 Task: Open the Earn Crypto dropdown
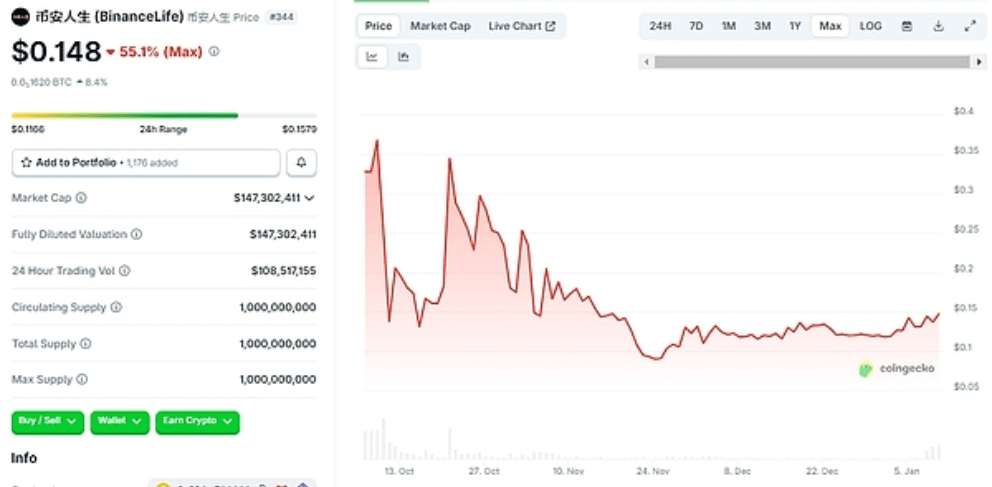coord(197,421)
